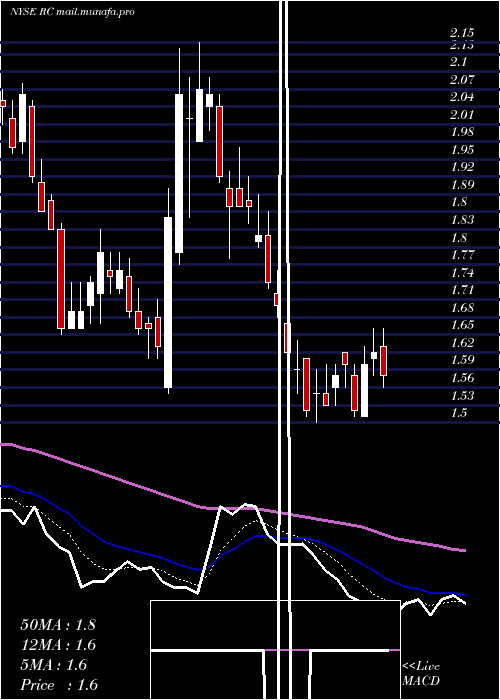Click the 1.89 price axis label

tap(462, 185)
